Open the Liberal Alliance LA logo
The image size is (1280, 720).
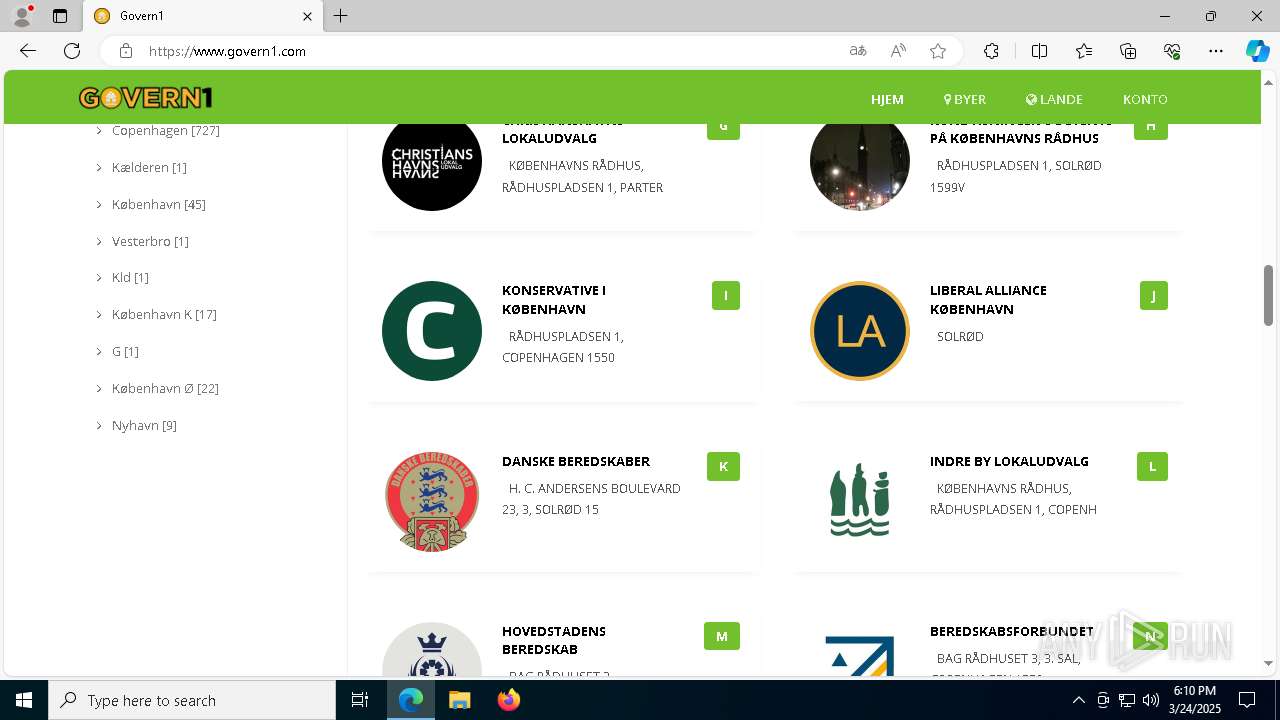pos(860,331)
